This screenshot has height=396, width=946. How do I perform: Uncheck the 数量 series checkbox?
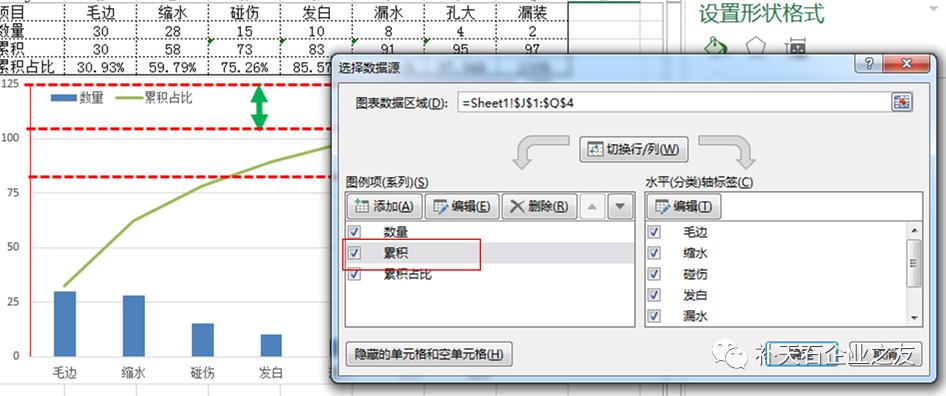pos(354,231)
